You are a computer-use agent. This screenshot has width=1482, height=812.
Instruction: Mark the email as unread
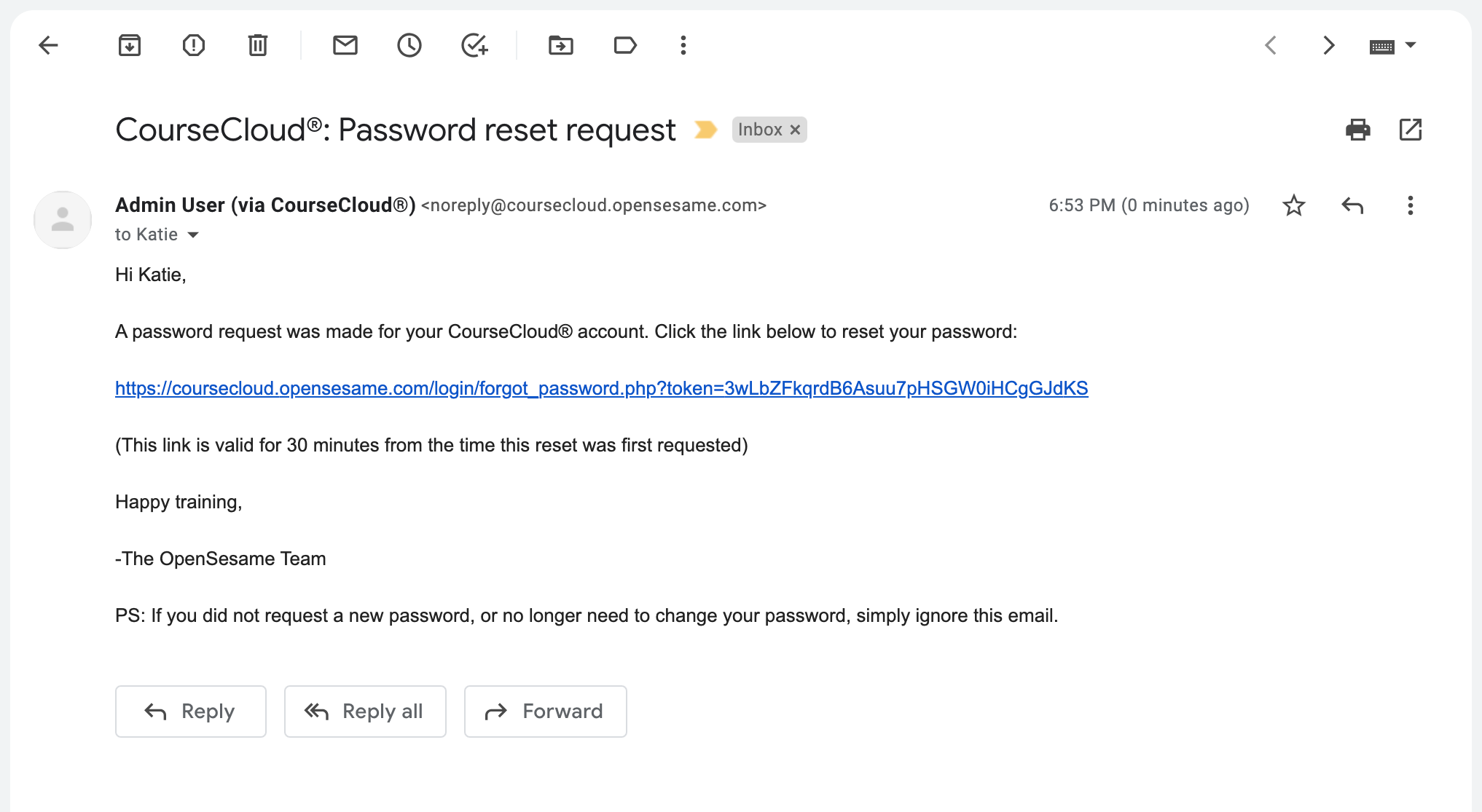(345, 45)
